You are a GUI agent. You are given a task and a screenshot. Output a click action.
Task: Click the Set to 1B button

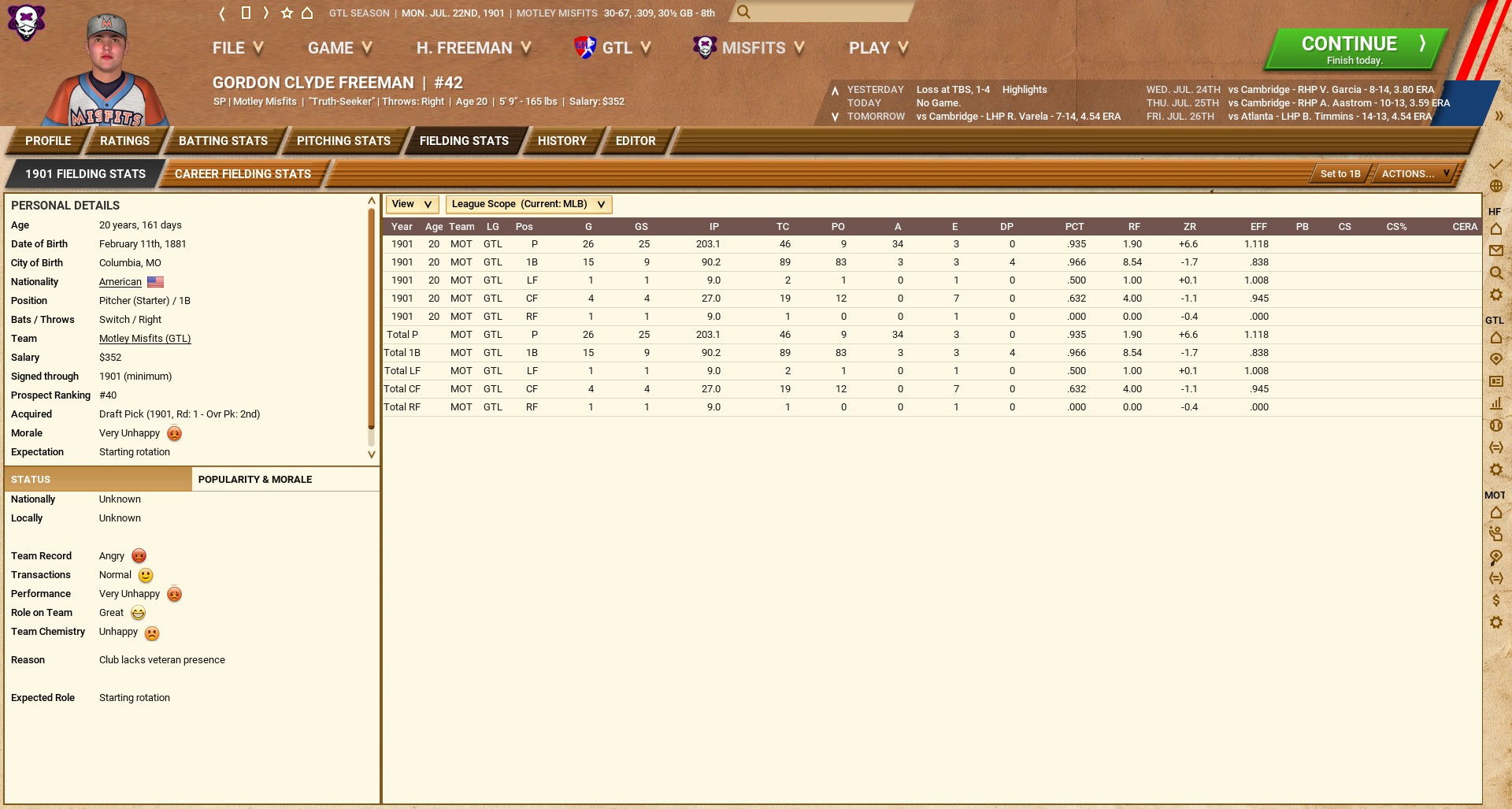(1340, 174)
